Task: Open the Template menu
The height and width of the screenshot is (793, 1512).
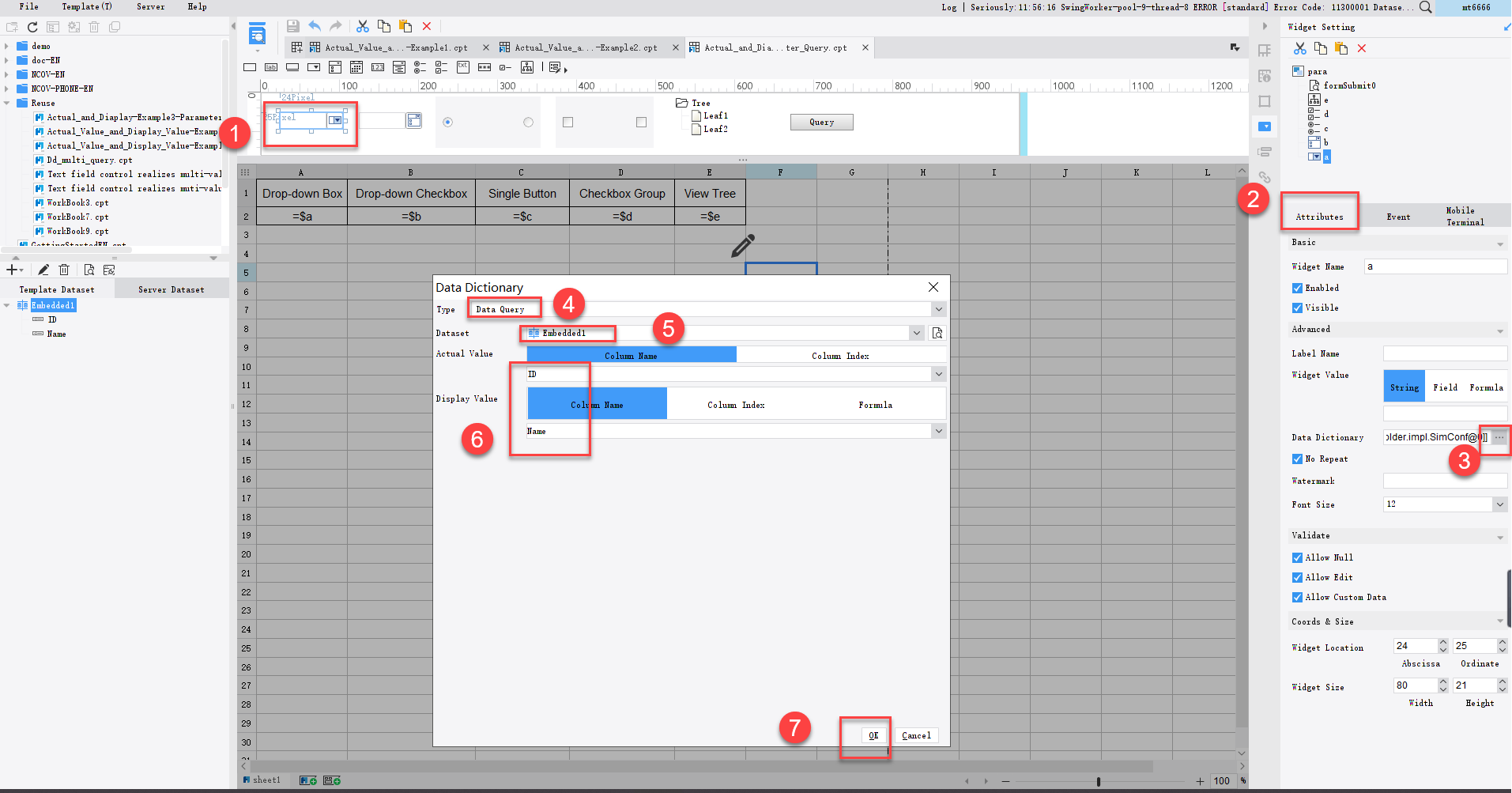Action: tap(87, 6)
